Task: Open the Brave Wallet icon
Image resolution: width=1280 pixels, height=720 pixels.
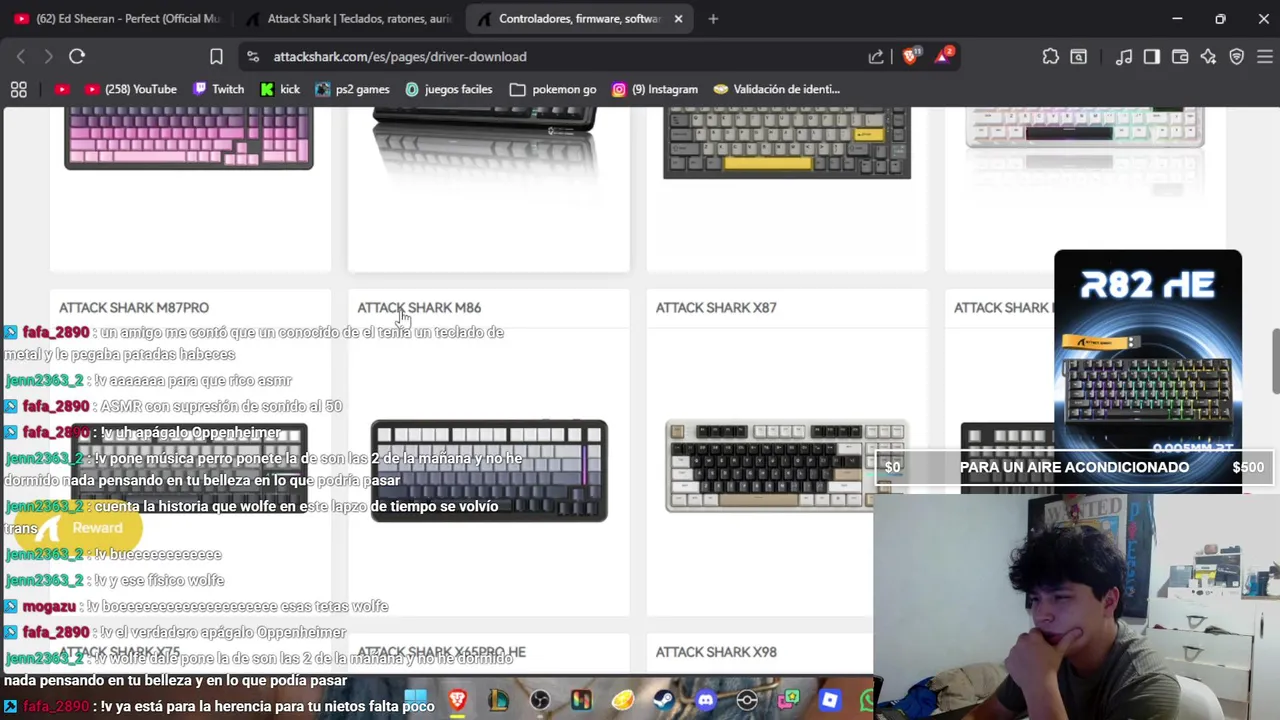Action: (x=1180, y=57)
